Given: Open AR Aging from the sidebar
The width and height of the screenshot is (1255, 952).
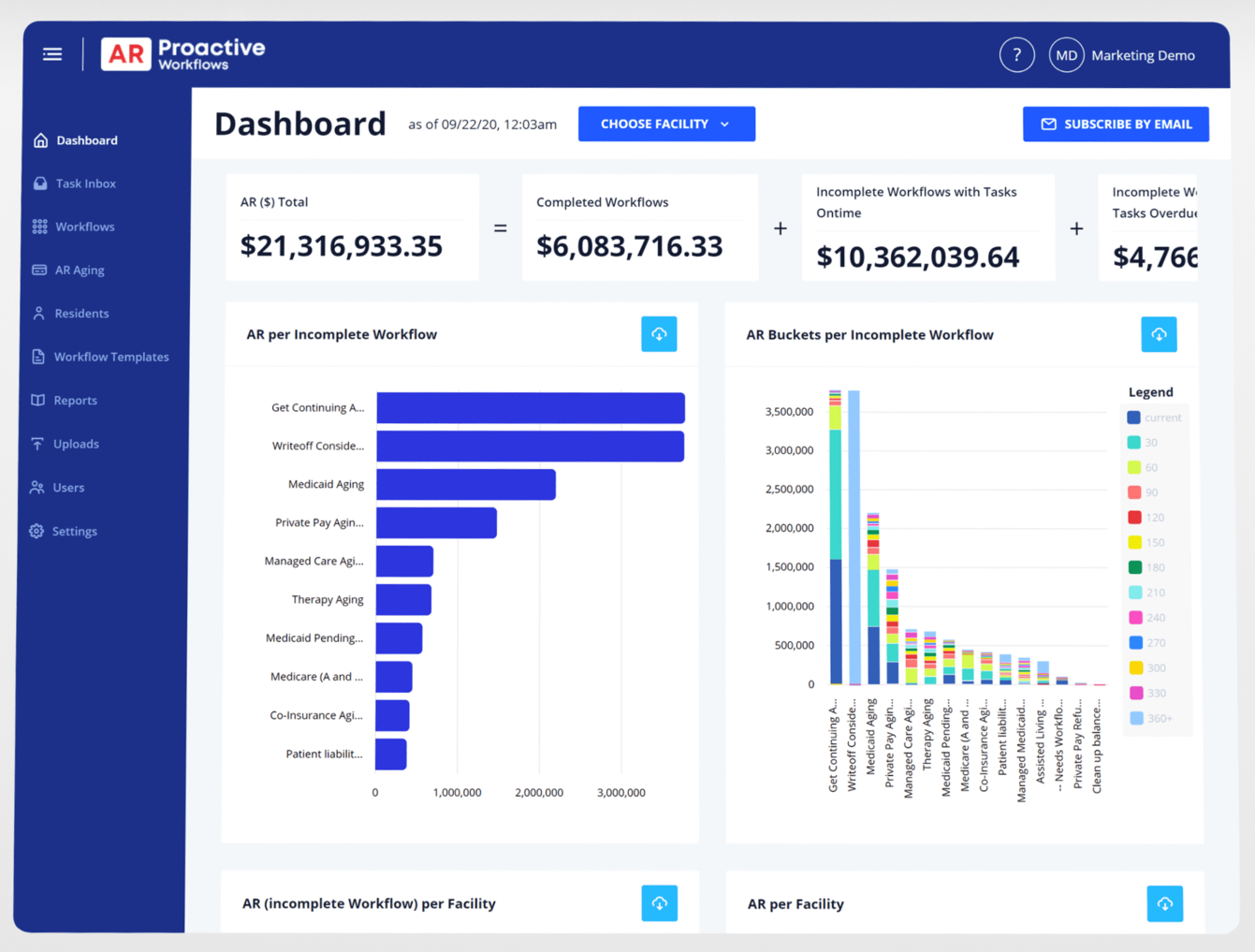Looking at the screenshot, I should [x=80, y=270].
